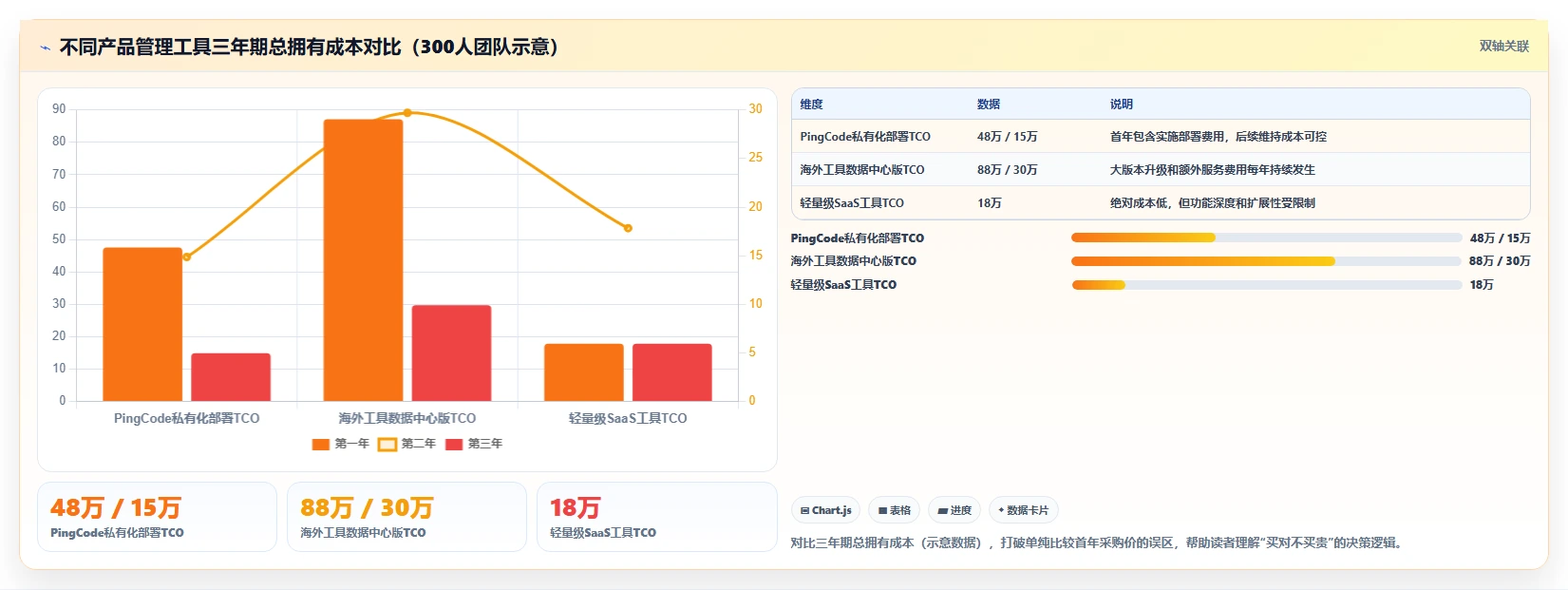
Task: Click the 18万 value beside progress bar
Action: tap(1482, 285)
